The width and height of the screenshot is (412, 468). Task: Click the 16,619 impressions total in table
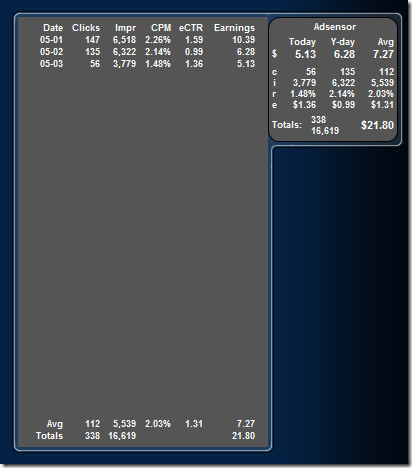click(x=122, y=436)
